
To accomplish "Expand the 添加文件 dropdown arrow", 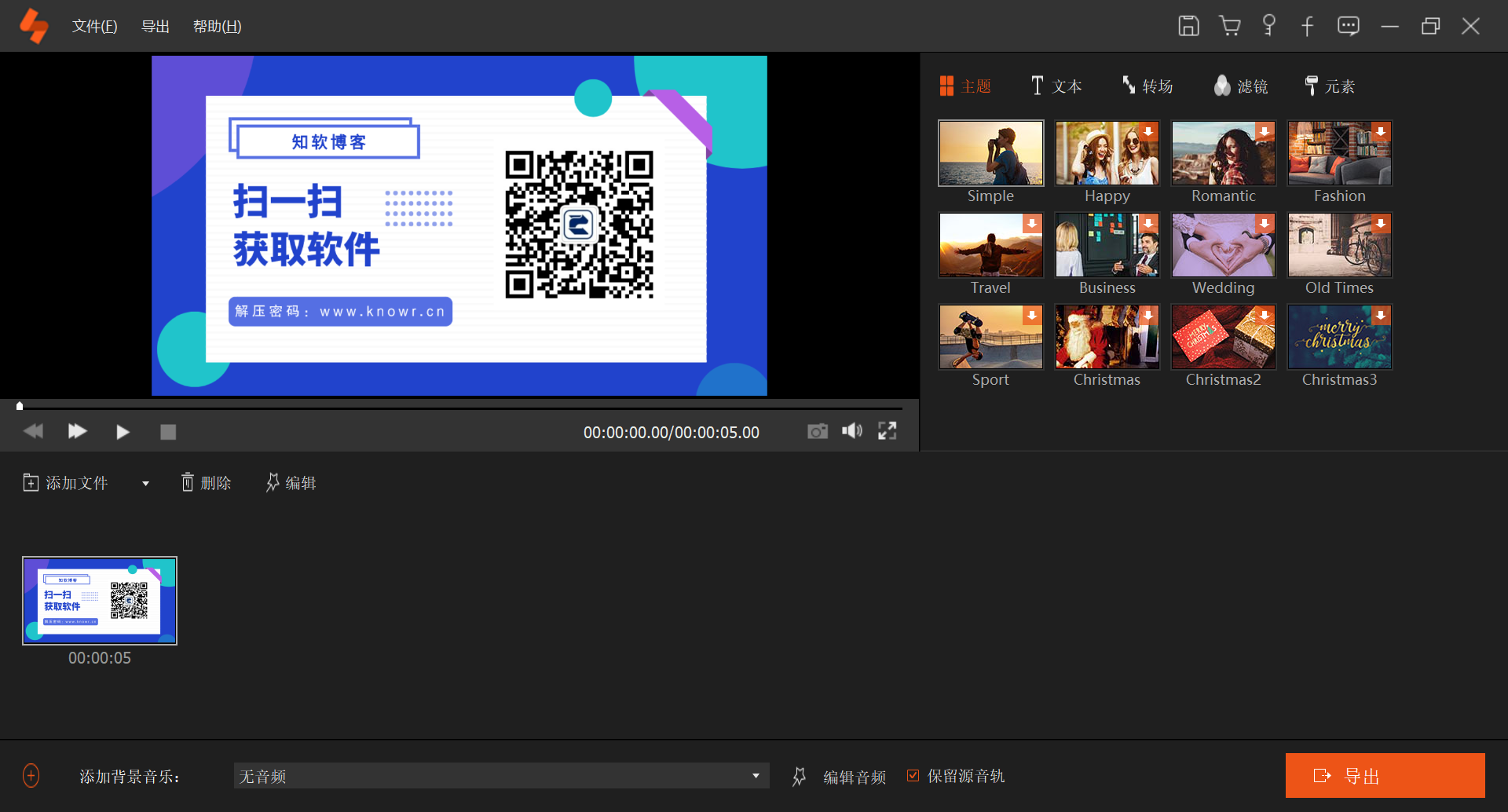I will [x=145, y=484].
